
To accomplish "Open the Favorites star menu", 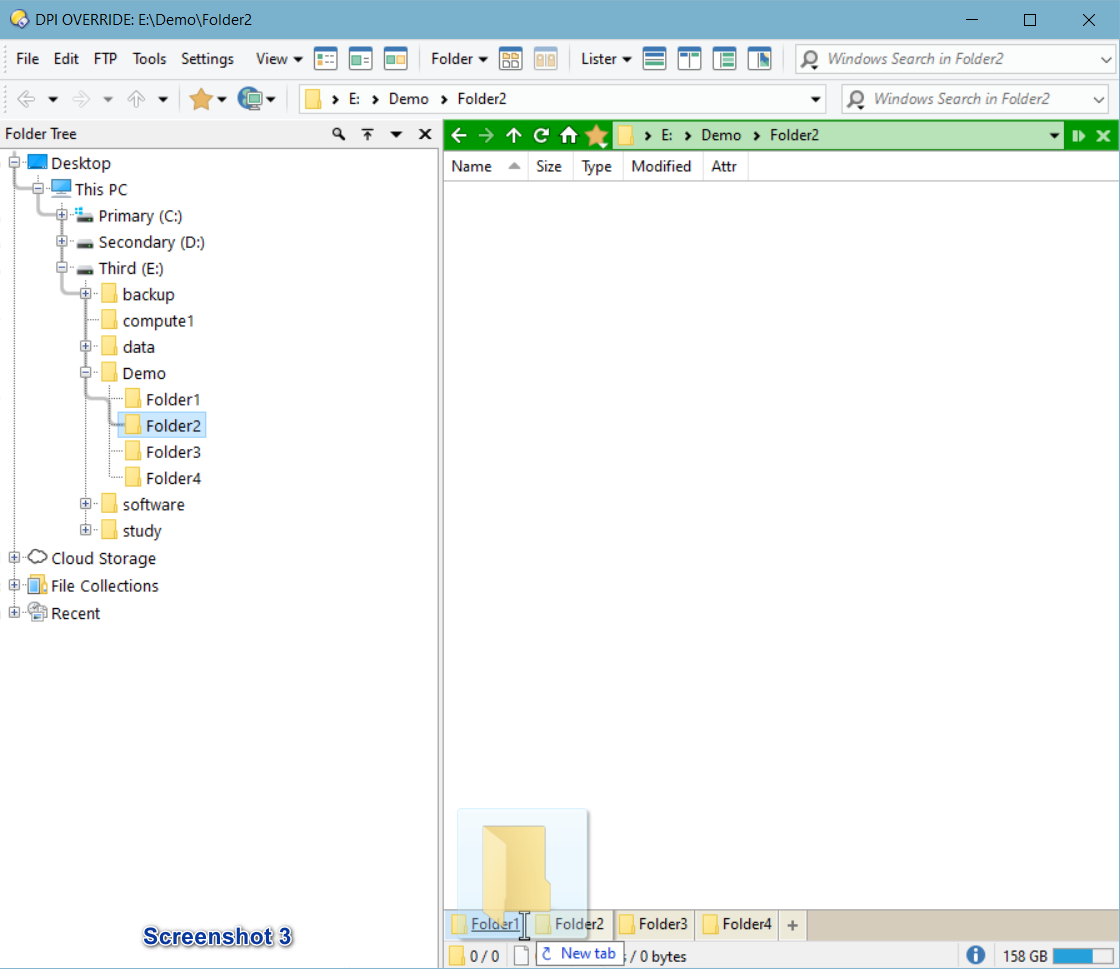I will pos(207,99).
